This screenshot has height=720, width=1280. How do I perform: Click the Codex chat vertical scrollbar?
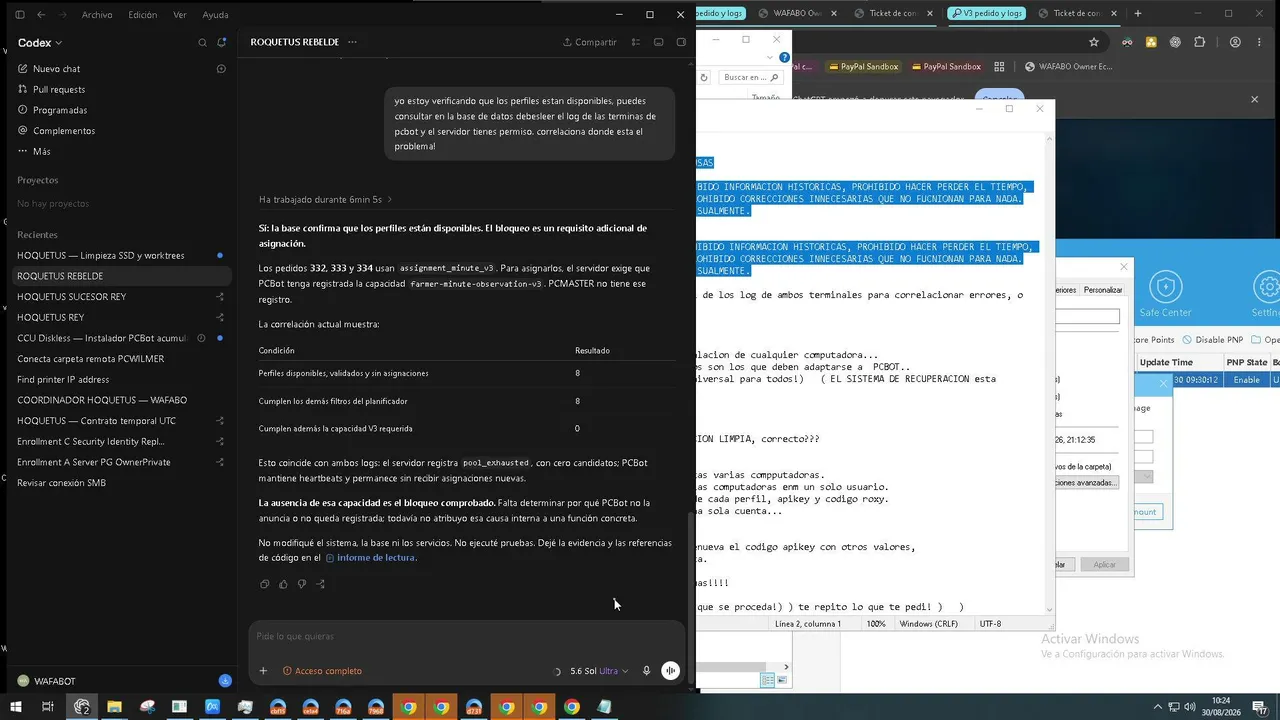[690, 600]
